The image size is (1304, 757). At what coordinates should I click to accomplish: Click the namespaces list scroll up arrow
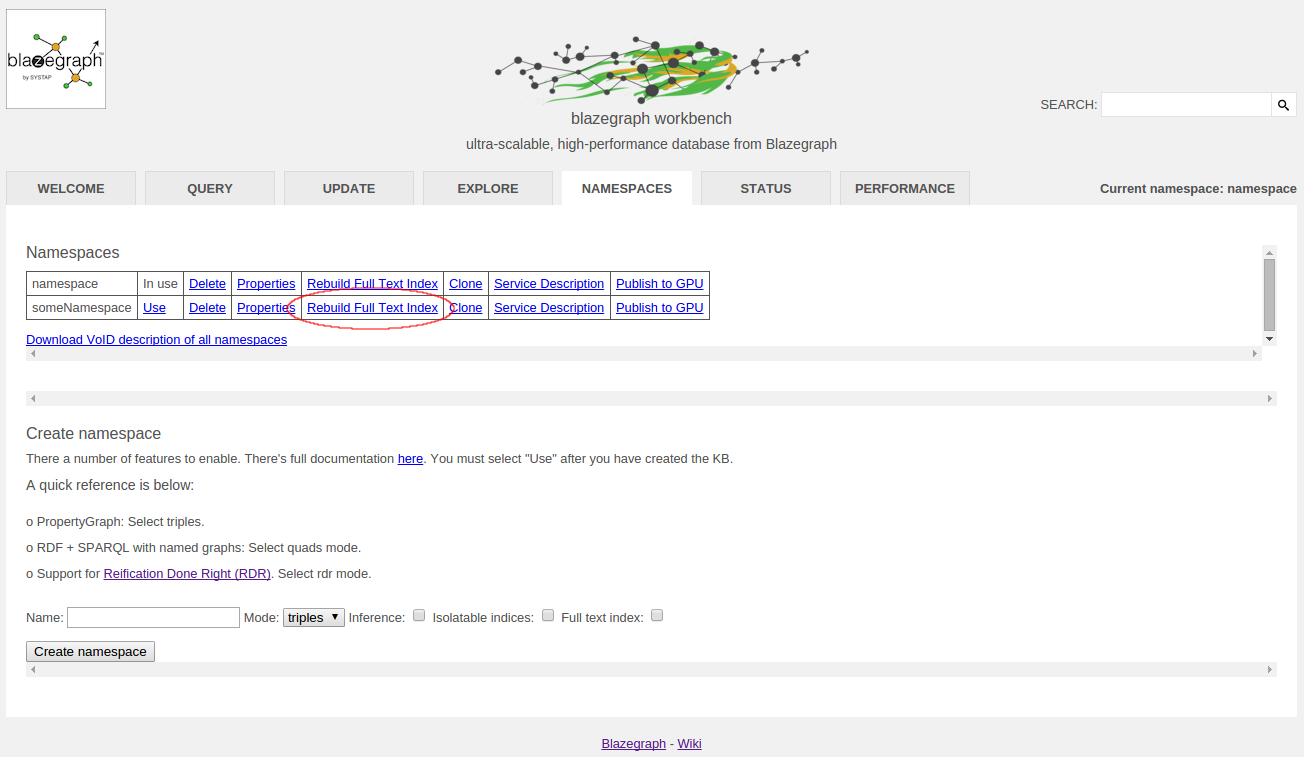[x=1269, y=252]
